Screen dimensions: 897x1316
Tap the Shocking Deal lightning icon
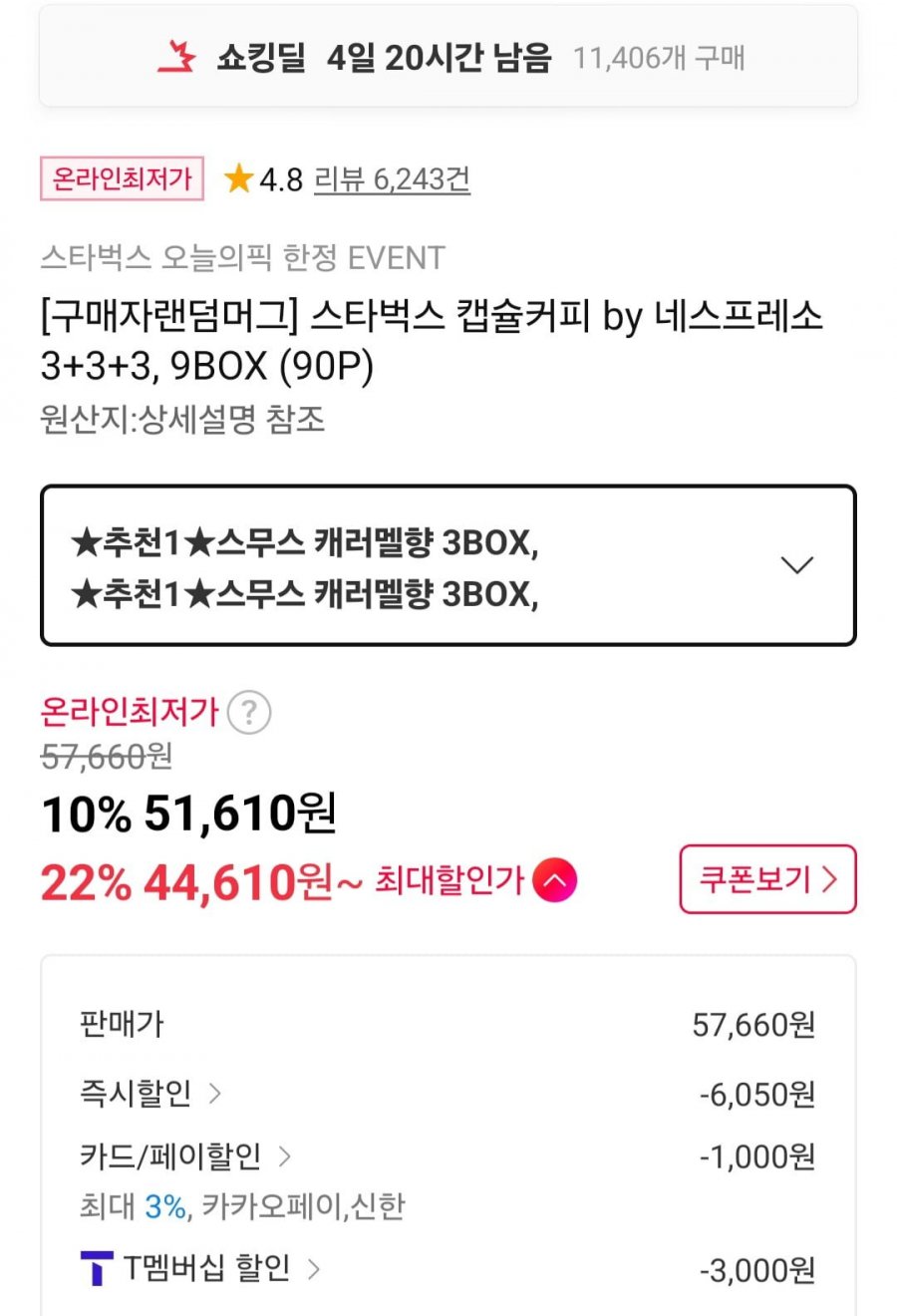point(177,57)
